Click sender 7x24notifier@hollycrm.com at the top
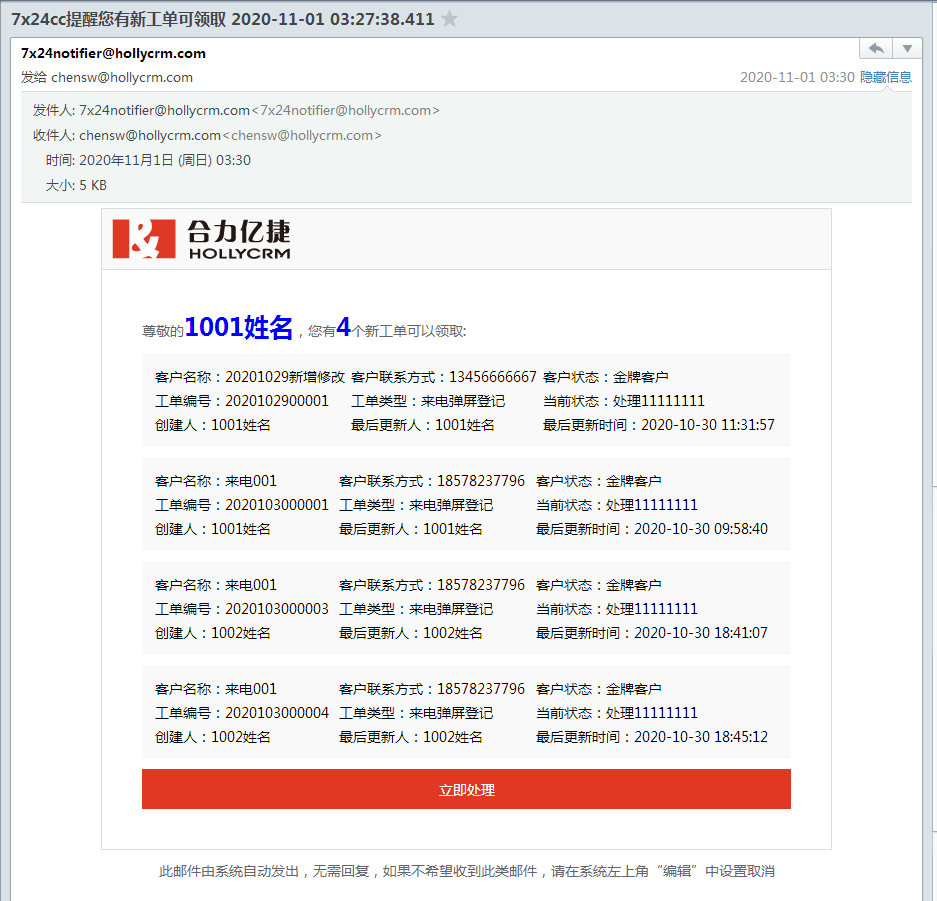 [x=113, y=53]
